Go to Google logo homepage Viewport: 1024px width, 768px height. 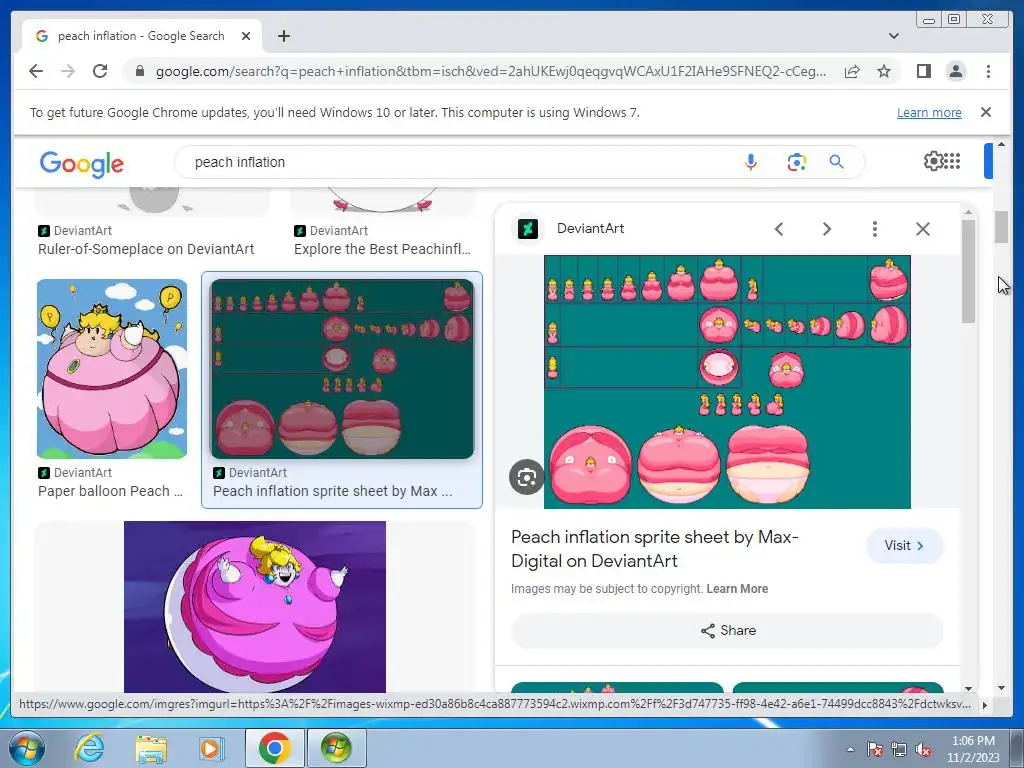click(82, 163)
